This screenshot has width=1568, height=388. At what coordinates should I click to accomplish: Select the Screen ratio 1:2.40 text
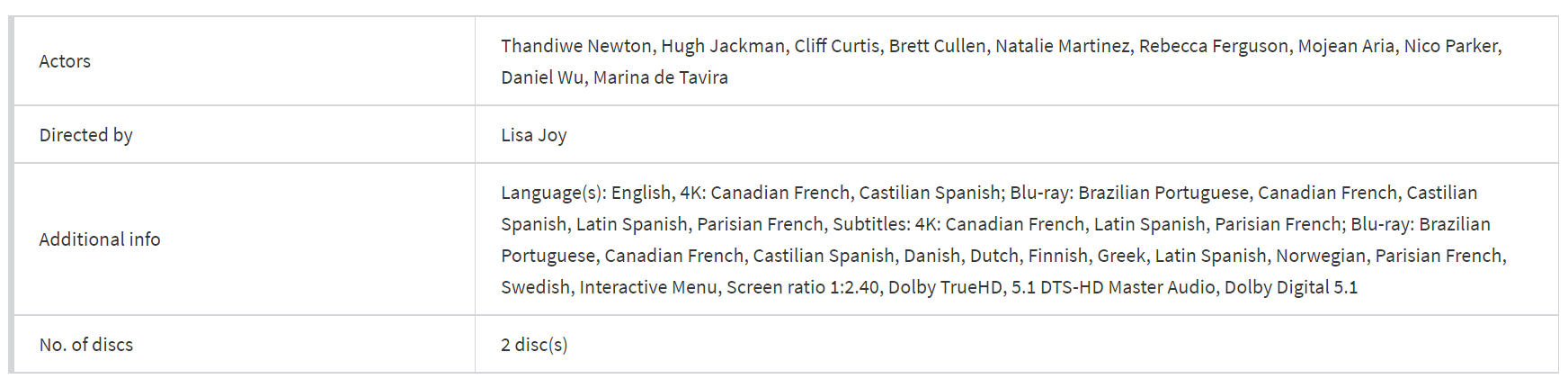(803, 287)
